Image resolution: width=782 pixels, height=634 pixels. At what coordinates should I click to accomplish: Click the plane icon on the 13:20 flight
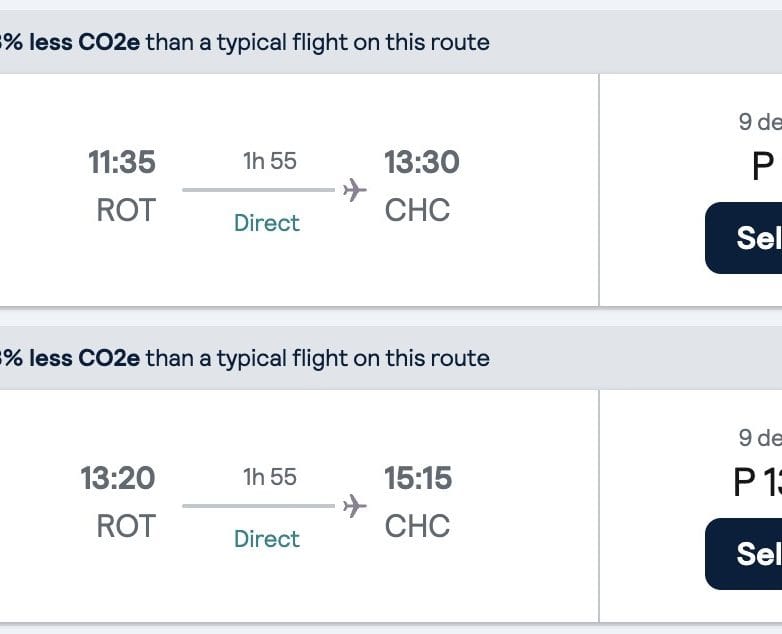354,506
